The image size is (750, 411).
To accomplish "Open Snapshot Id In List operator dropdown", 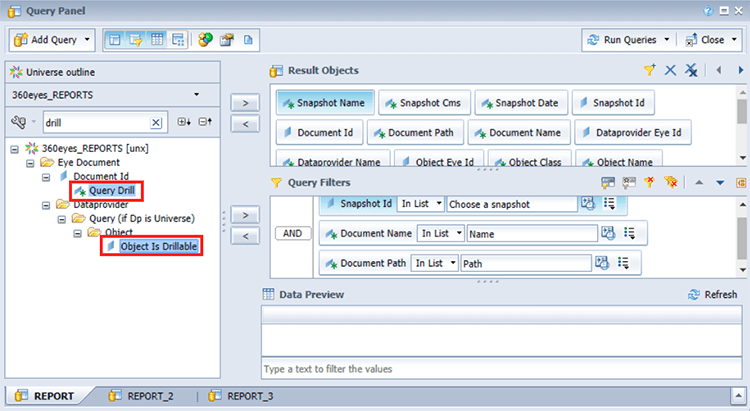I will (x=420, y=204).
